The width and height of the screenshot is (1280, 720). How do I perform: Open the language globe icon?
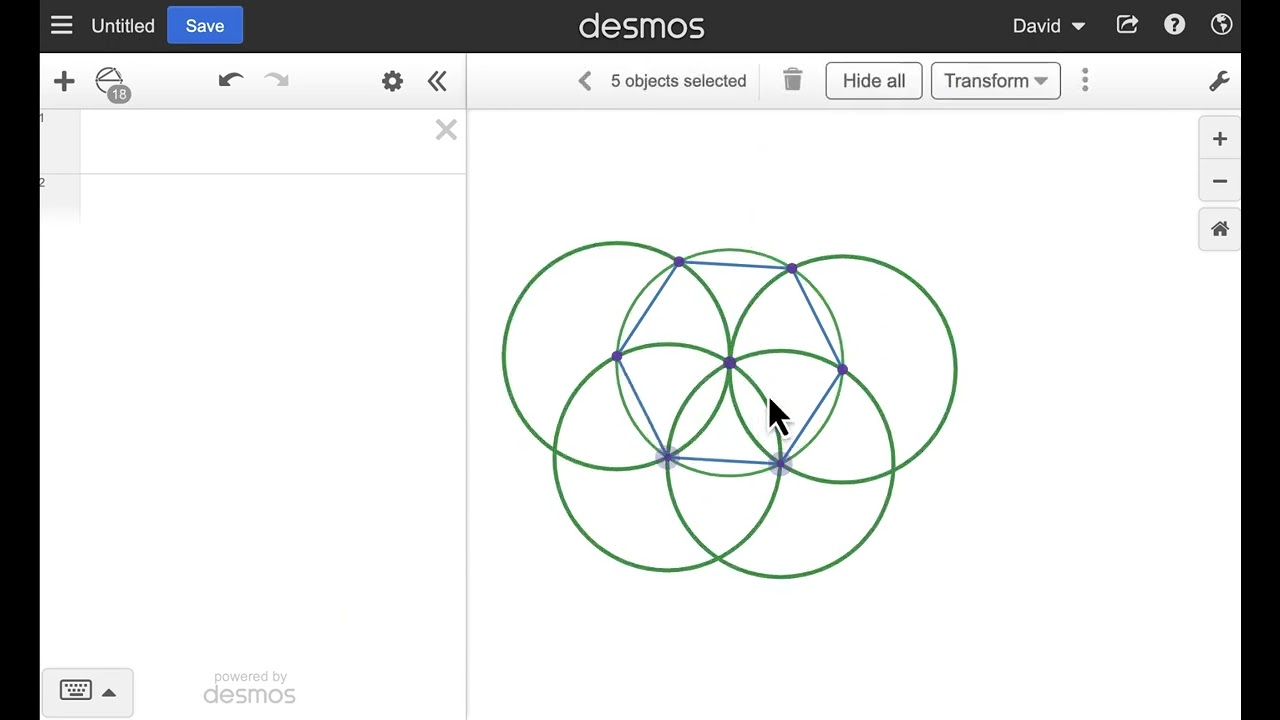(1221, 25)
